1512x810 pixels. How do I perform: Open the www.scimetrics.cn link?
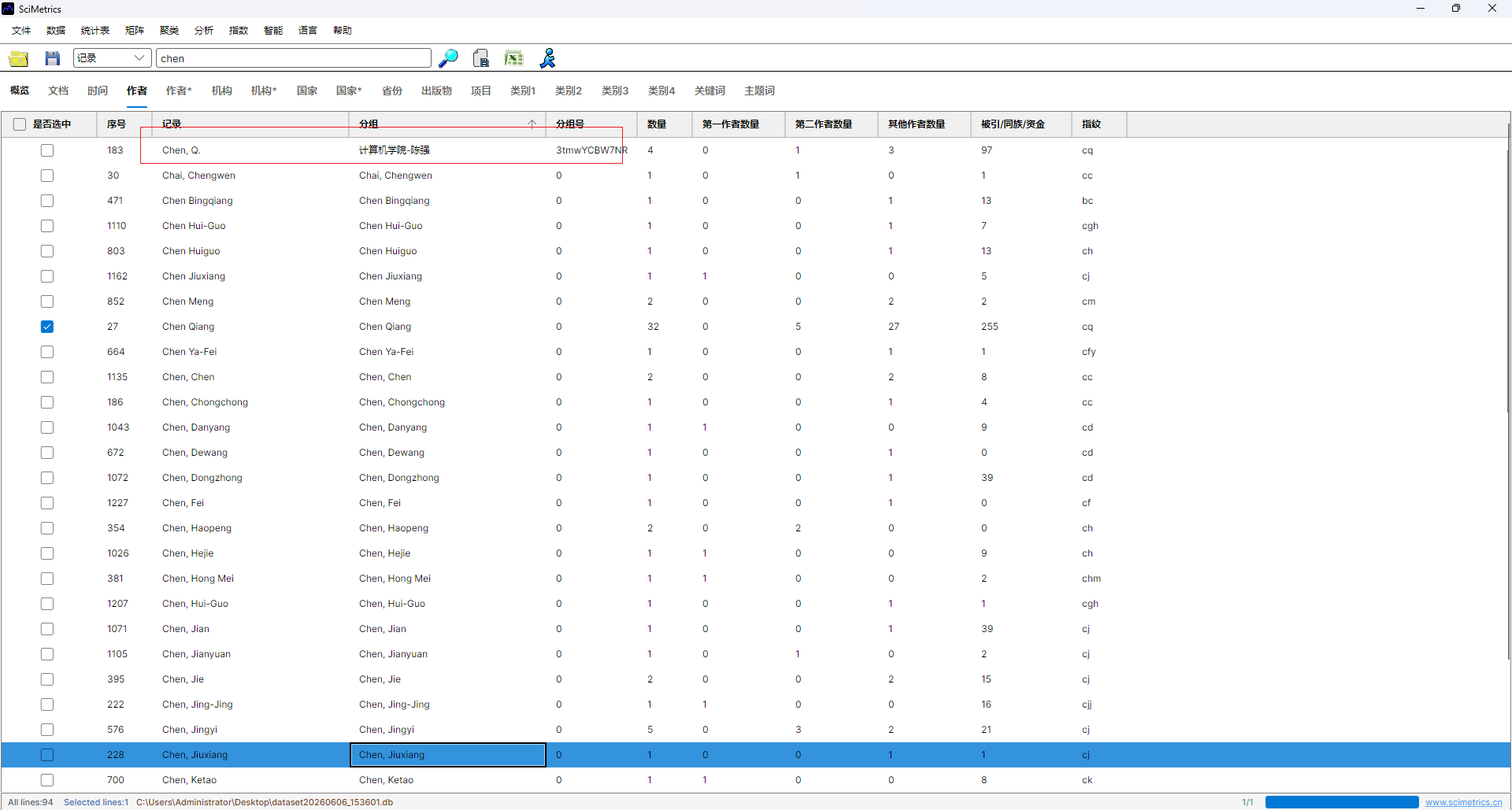click(1463, 802)
